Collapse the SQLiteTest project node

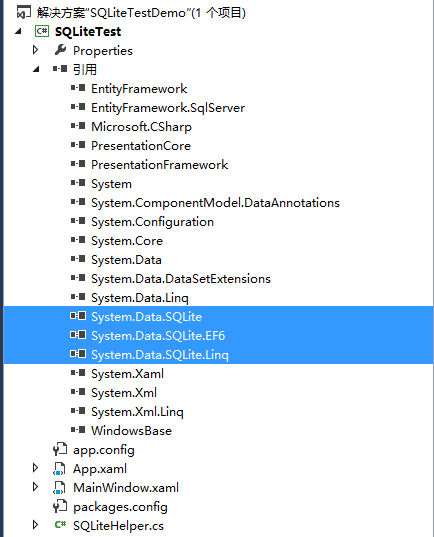pos(18,32)
